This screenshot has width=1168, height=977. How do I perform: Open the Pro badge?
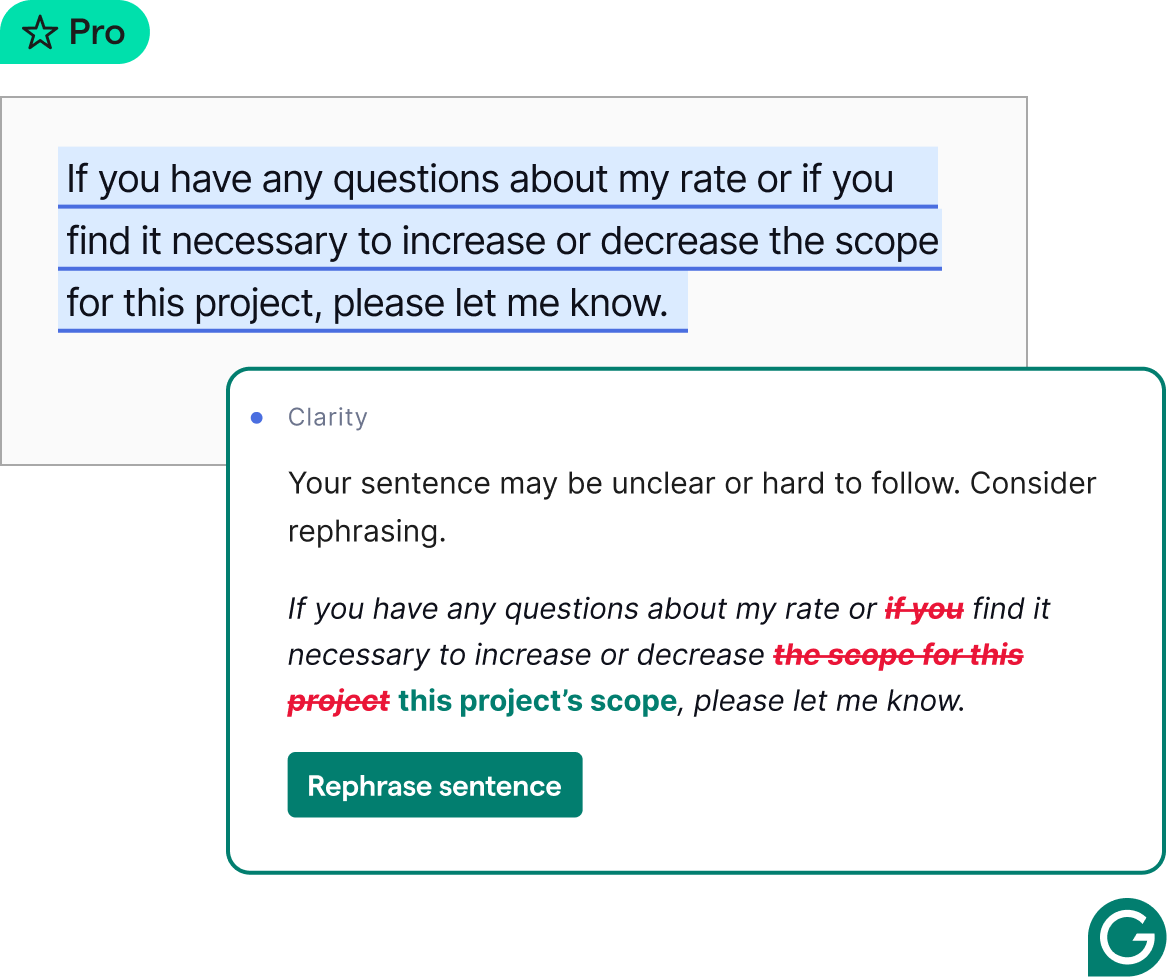coord(75,32)
